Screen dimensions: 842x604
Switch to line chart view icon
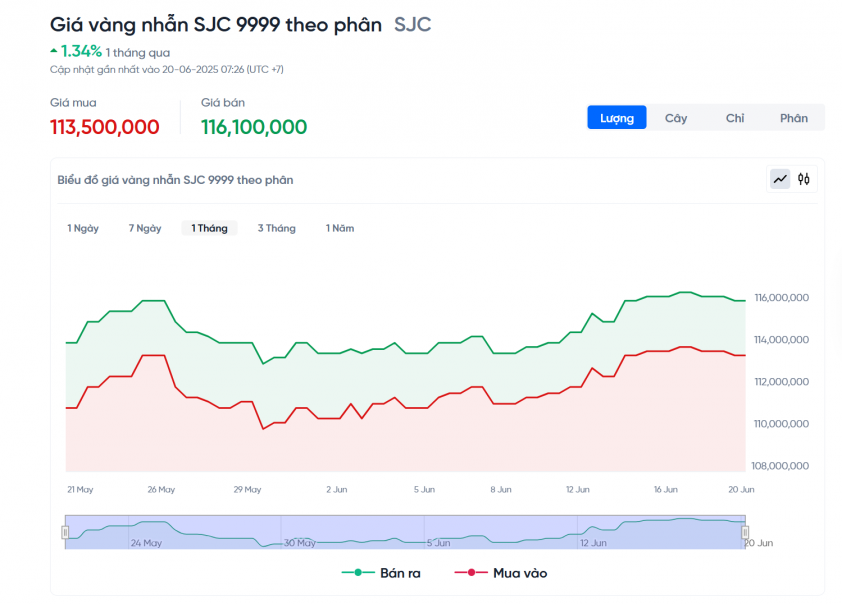780,179
